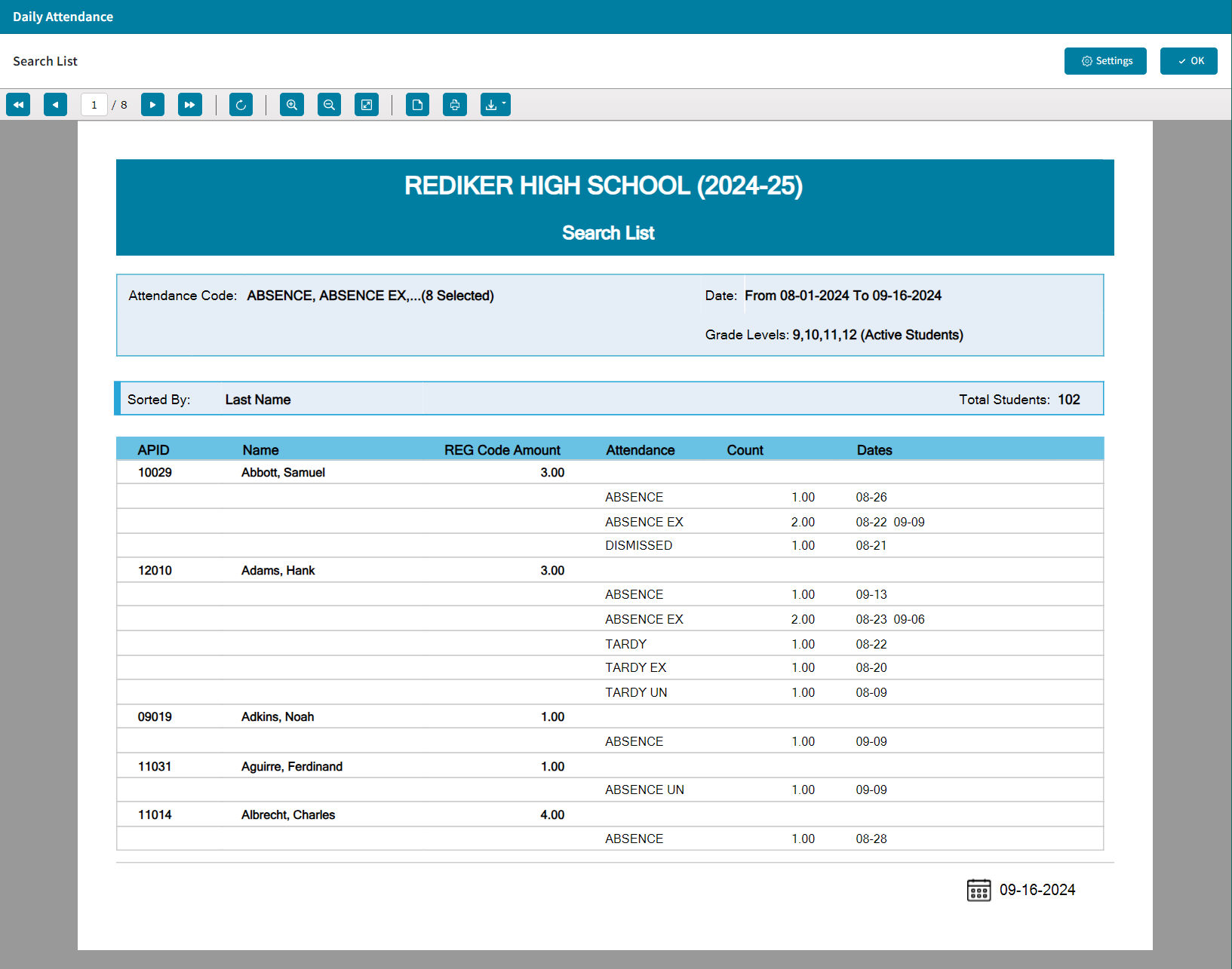Image resolution: width=1232 pixels, height=969 pixels.
Task: Click APID 12010
Action: click(x=155, y=571)
